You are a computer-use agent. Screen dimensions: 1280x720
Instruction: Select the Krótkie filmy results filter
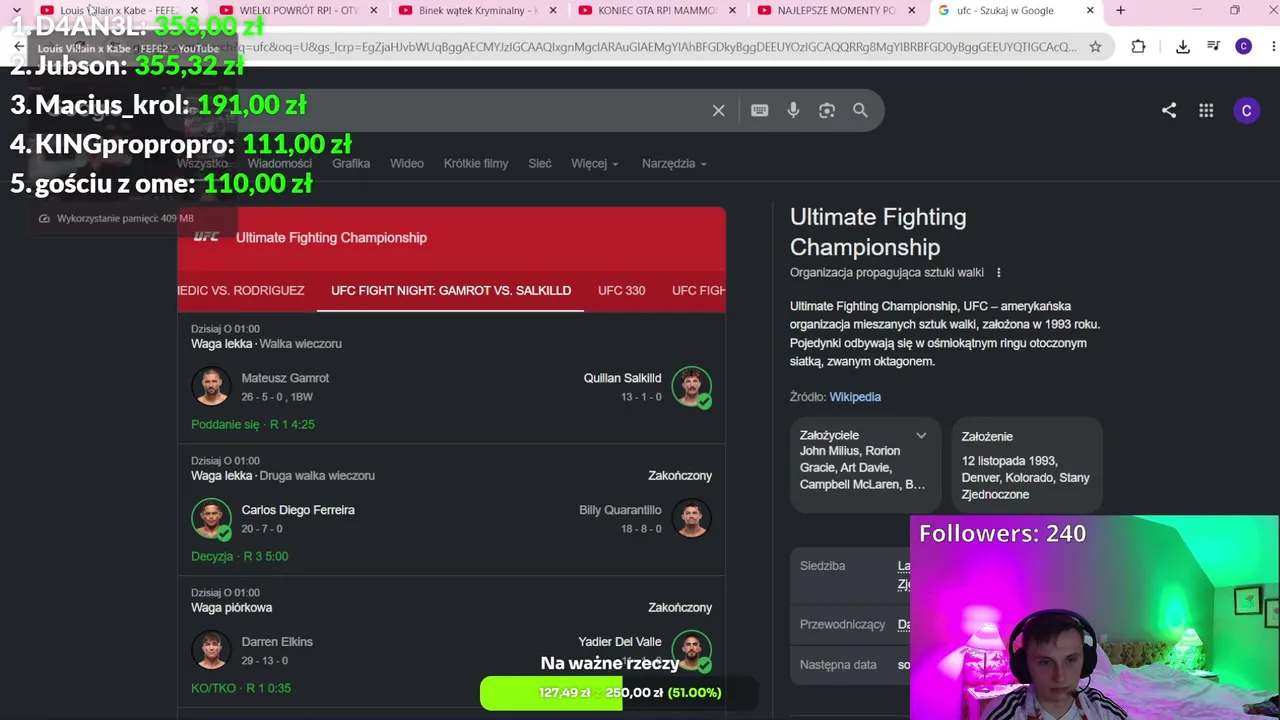tap(476, 163)
